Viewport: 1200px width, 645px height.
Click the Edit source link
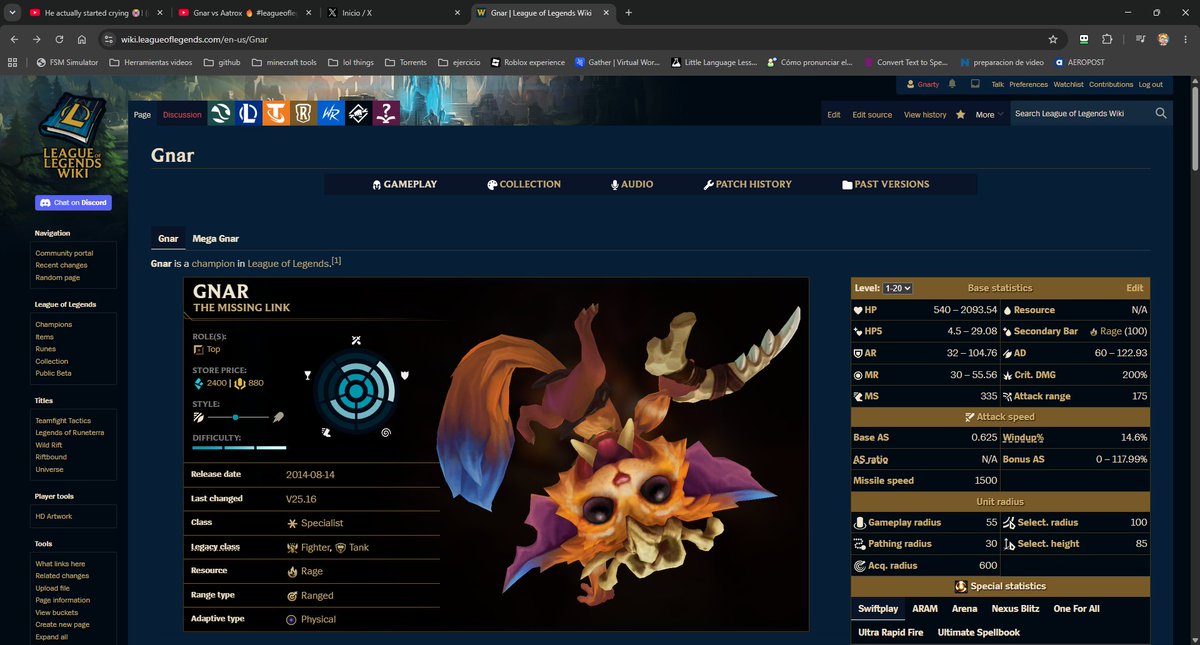pos(872,114)
